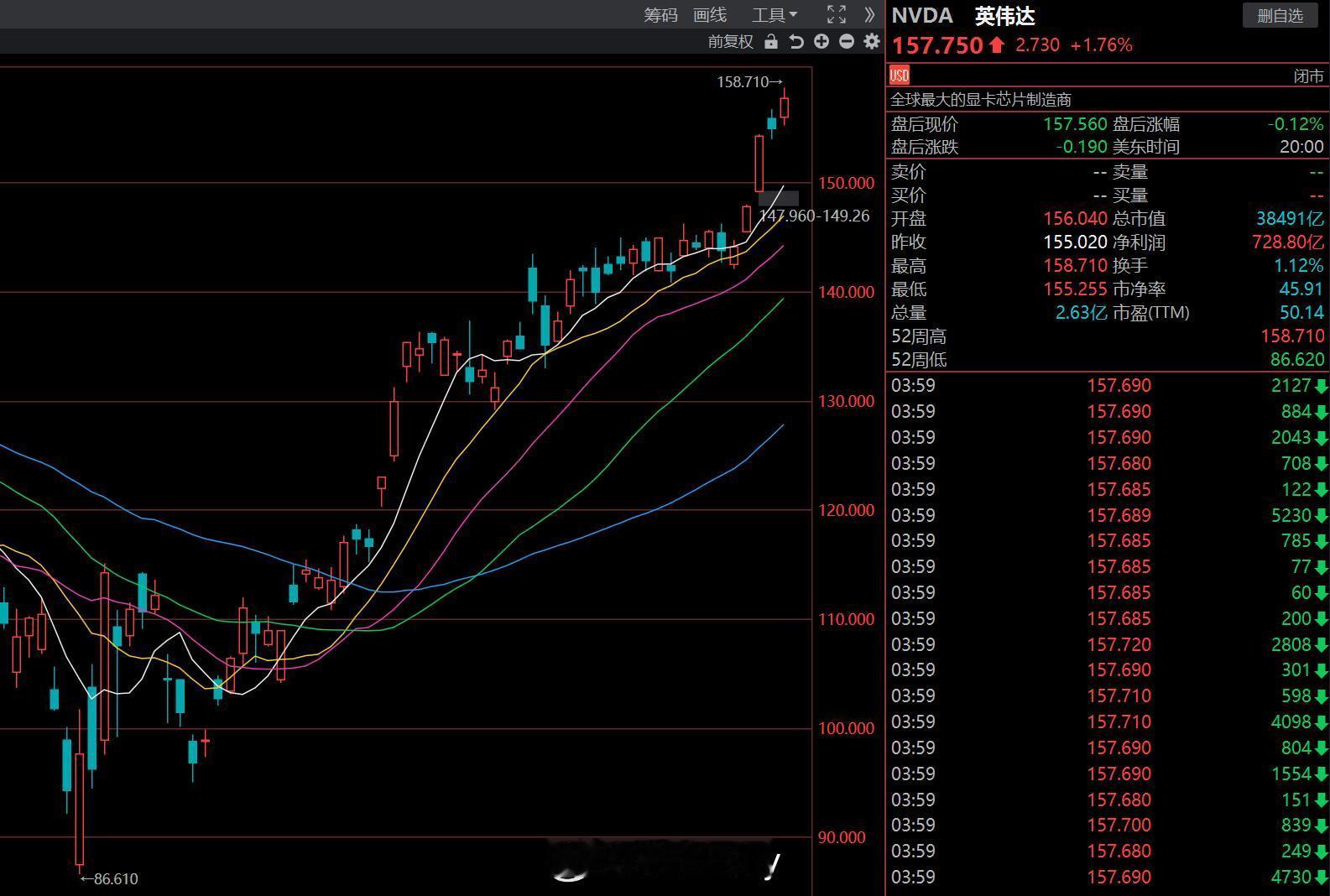This screenshot has height=896, width=1330.
Task: Click the 昨收 value 155.020
Action: (1075, 242)
